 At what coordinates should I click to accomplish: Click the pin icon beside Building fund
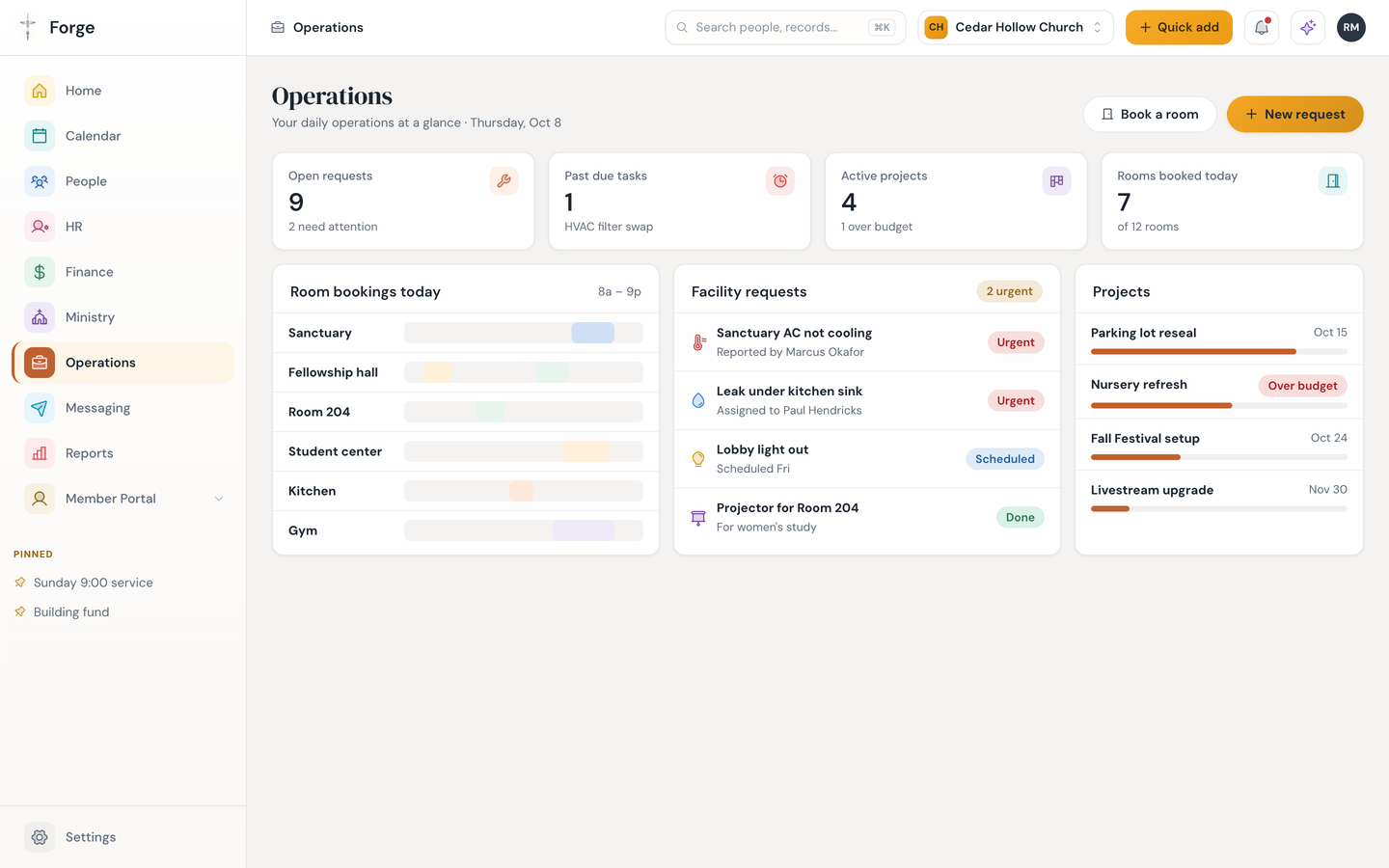pyautogui.click(x=20, y=611)
